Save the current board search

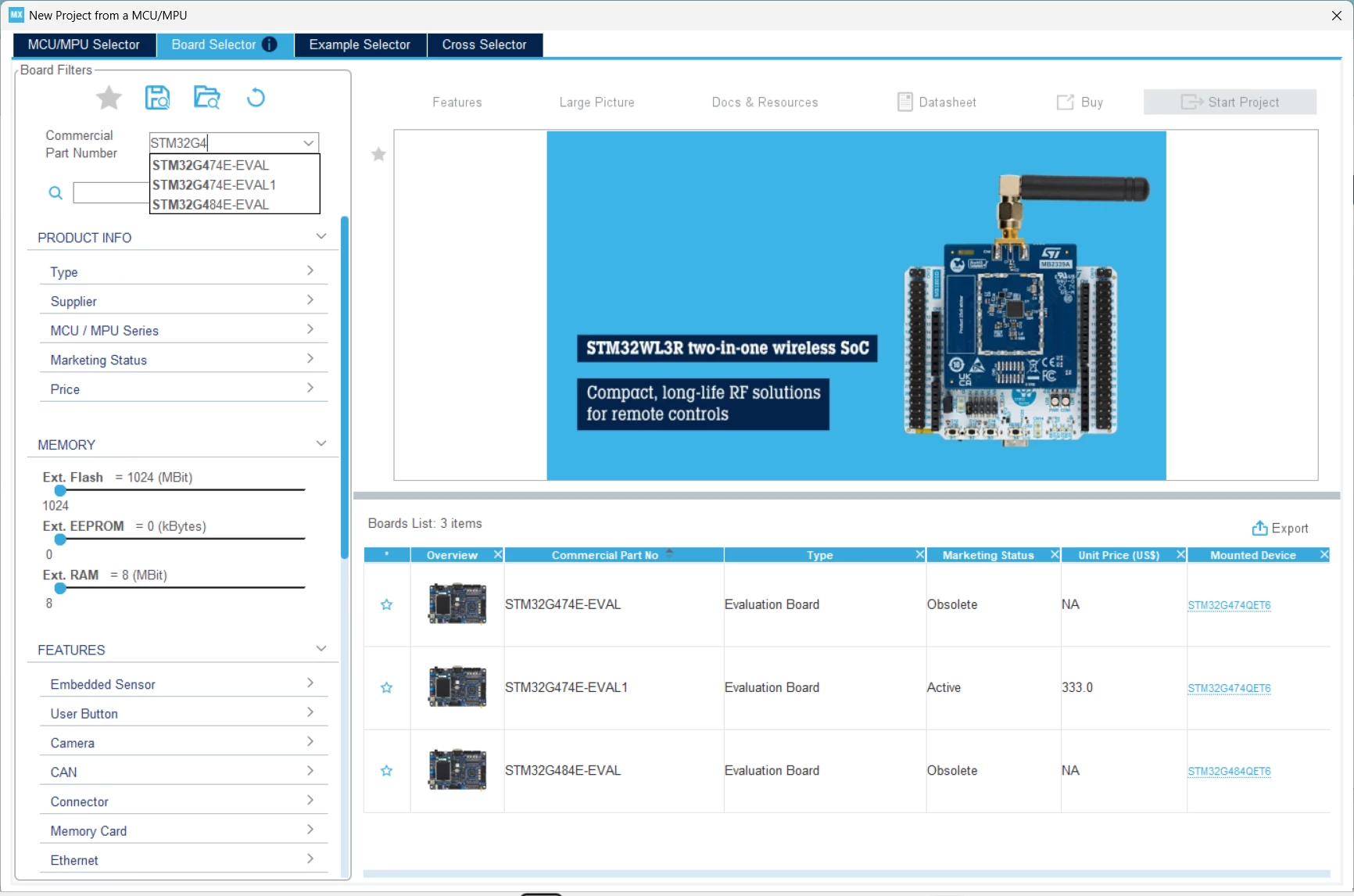(x=157, y=98)
